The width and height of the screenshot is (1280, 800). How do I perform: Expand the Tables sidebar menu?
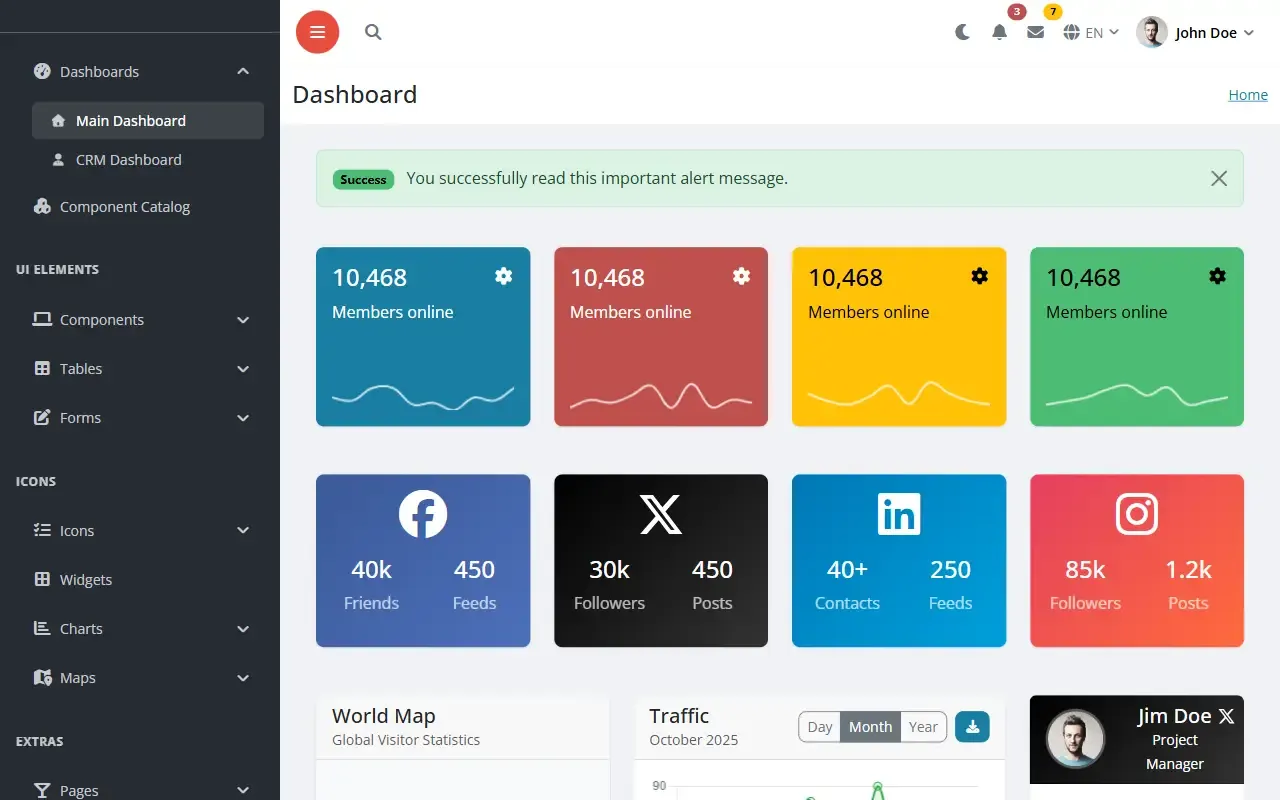click(140, 369)
